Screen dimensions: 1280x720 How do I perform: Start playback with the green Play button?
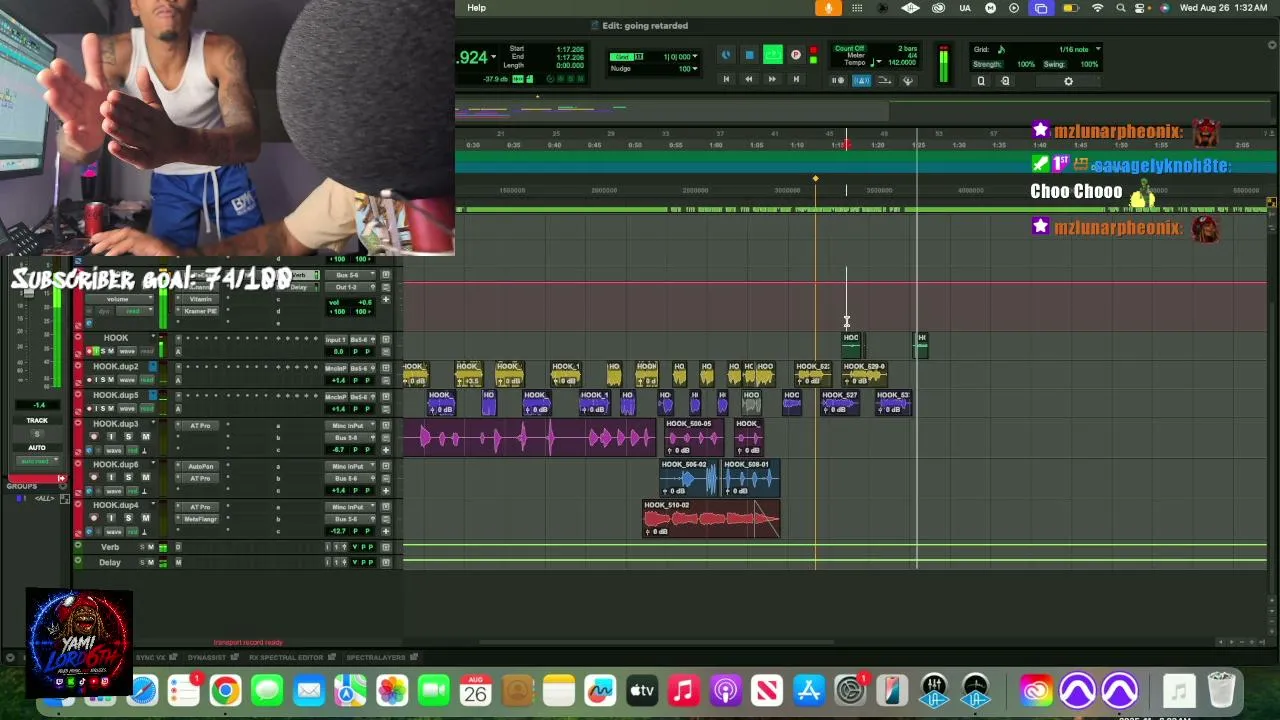(772, 55)
